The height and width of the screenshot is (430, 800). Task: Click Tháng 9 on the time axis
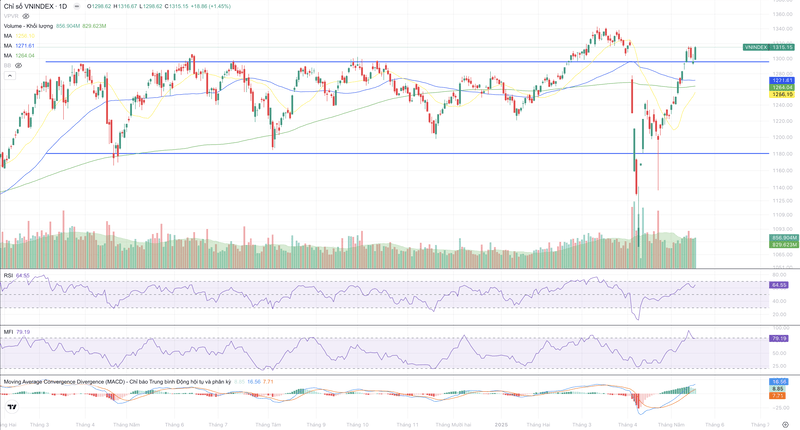pyautogui.click(x=316, y=424)
